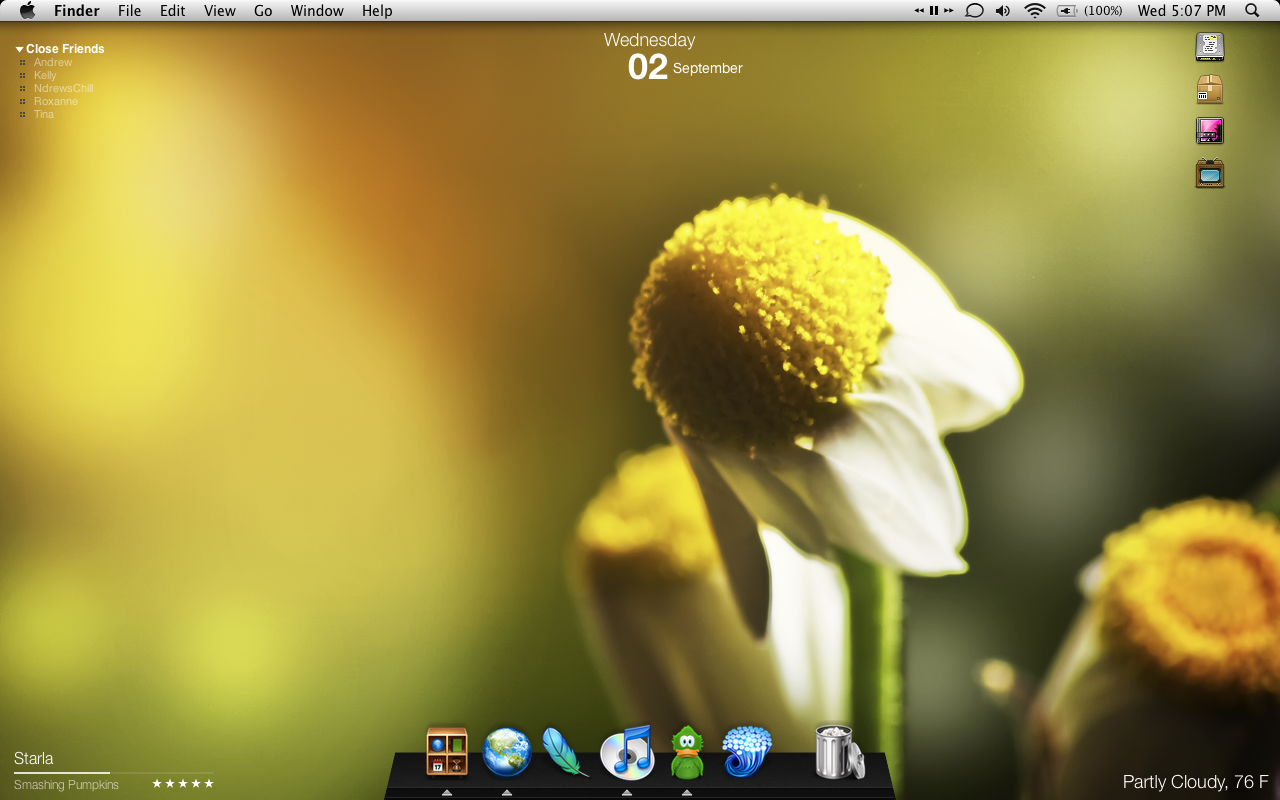Select Roxanne in Close Friends list
This screenshot has height=800, width=1280.
coord(55,101)
